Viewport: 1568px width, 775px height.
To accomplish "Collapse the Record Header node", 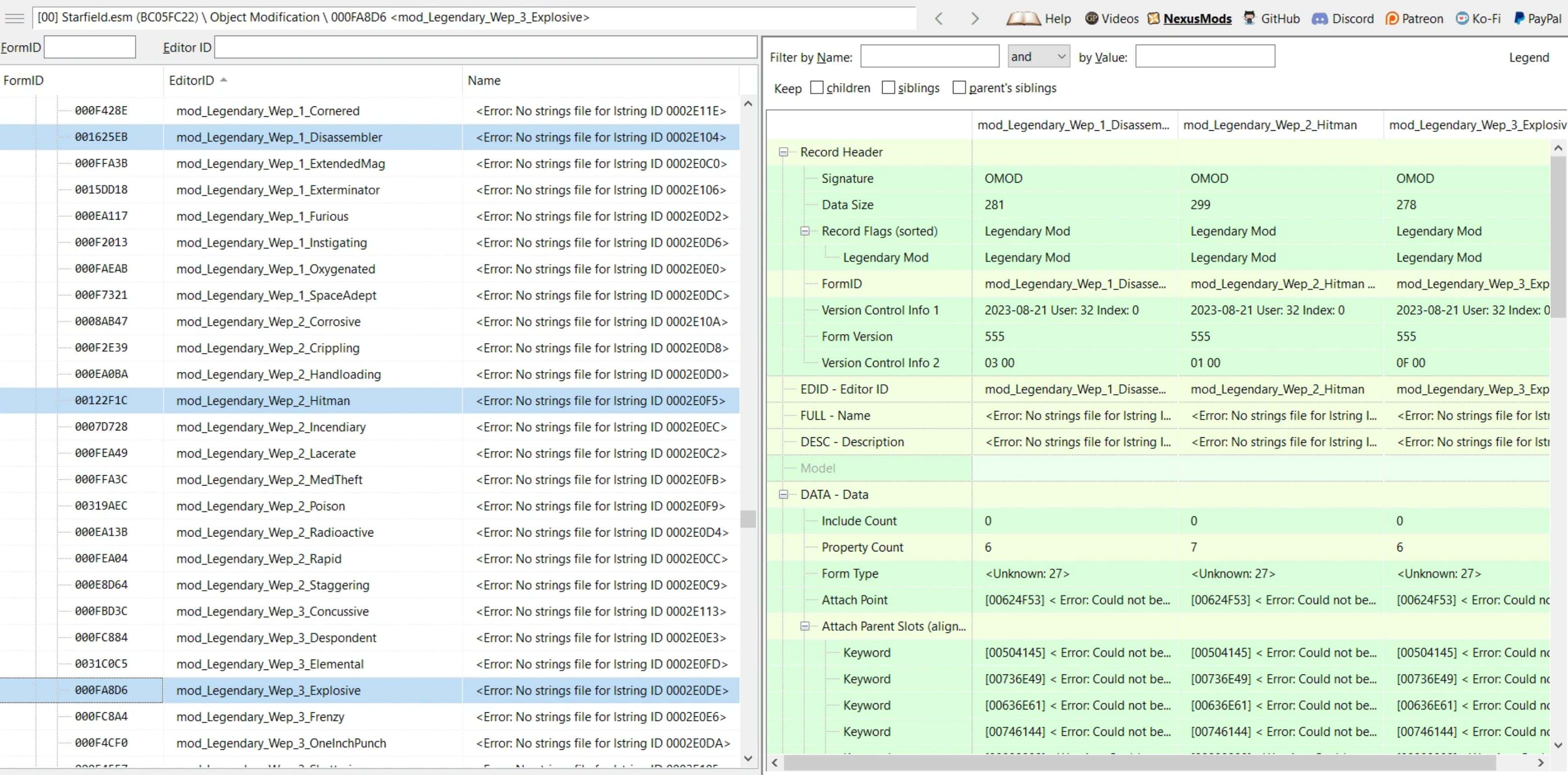I will click(x=783, y=152).
